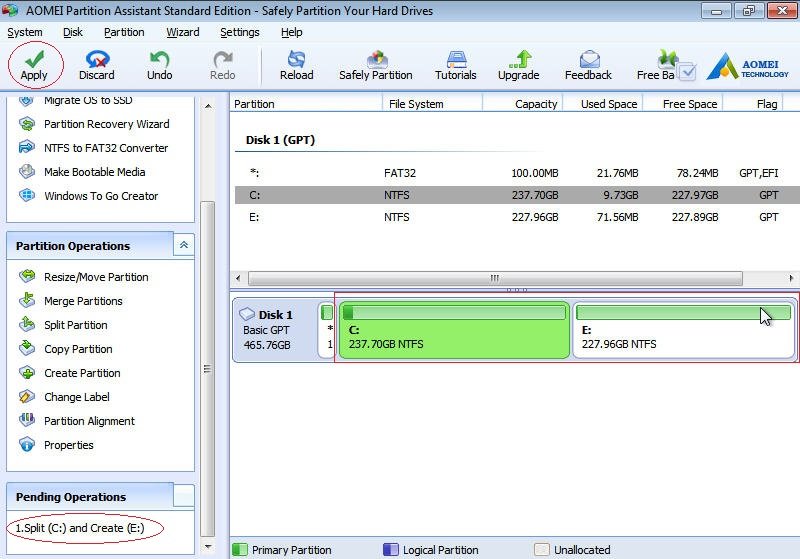Collapse the Pending Operations panel
The image size is (800, 559).
tap(183, 496)
